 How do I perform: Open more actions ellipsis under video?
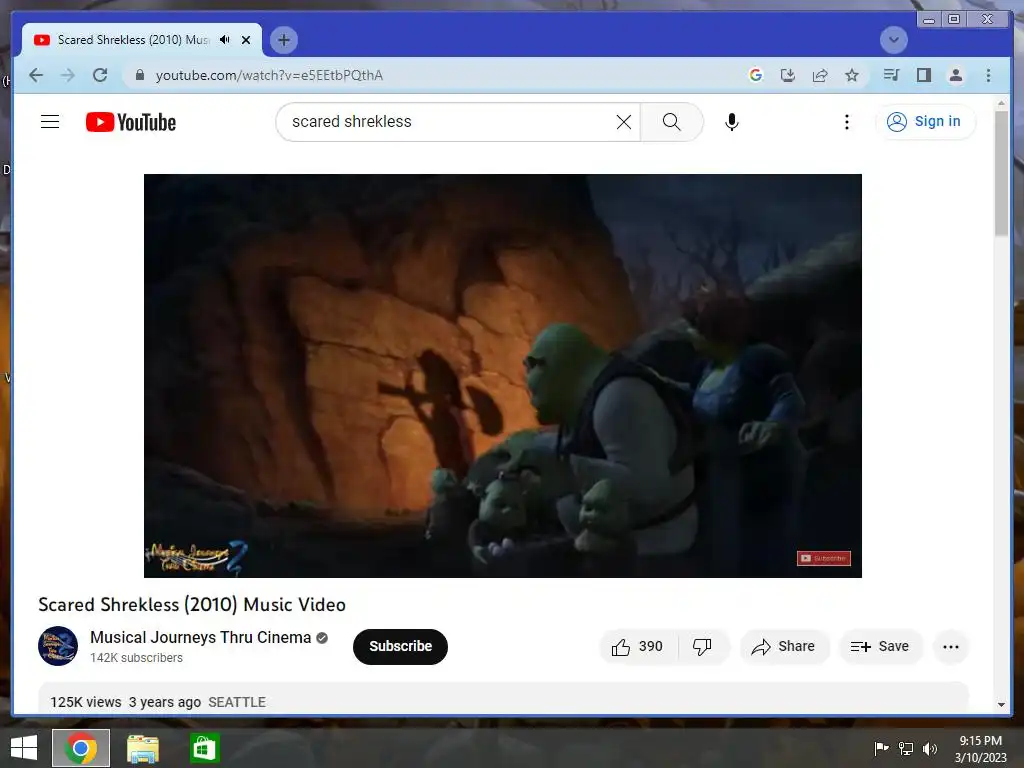(x=951, y=647)
